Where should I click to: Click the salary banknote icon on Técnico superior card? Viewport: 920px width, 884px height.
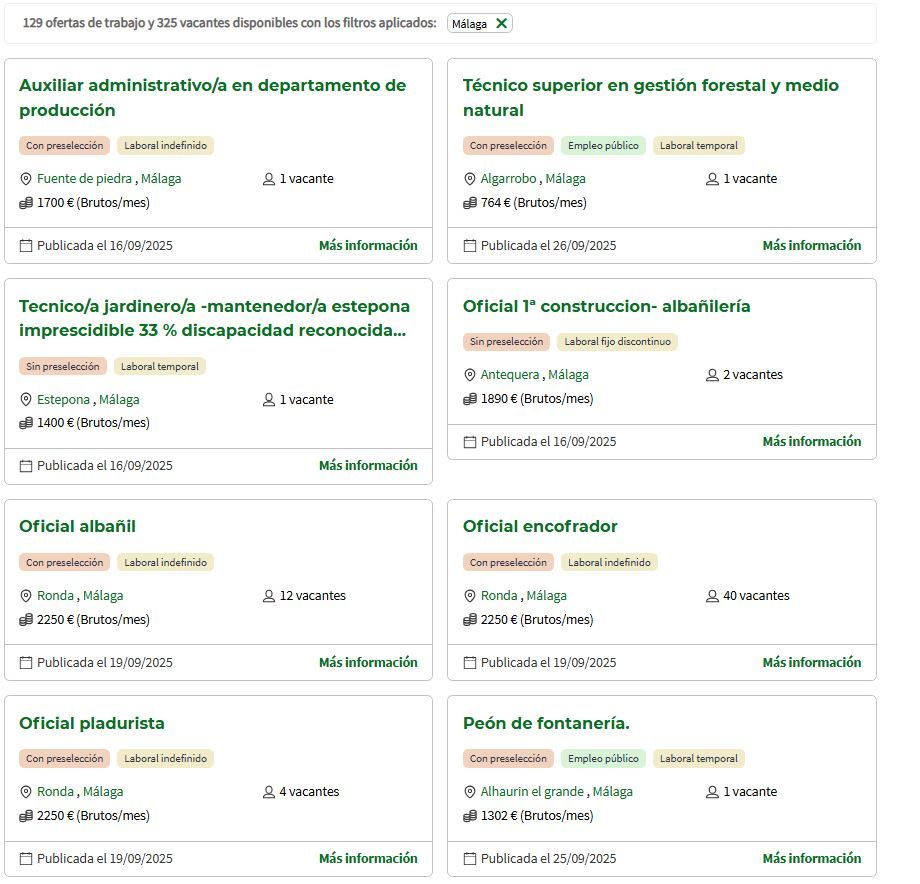point(468,202)
